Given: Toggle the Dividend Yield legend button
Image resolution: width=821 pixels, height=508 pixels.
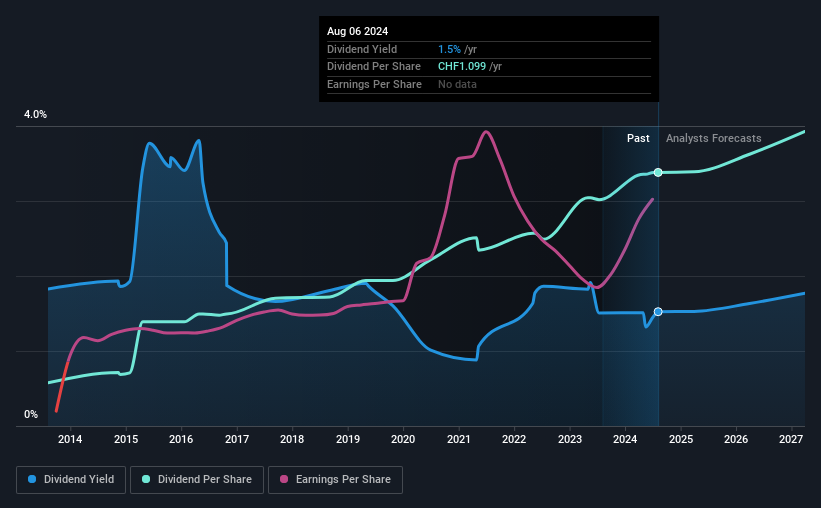Looking at the screenshot, I should [71, 480].
